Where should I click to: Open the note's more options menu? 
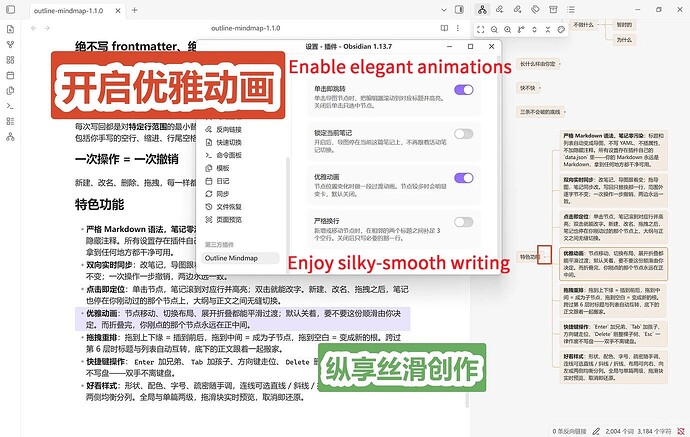coord(458,28)
